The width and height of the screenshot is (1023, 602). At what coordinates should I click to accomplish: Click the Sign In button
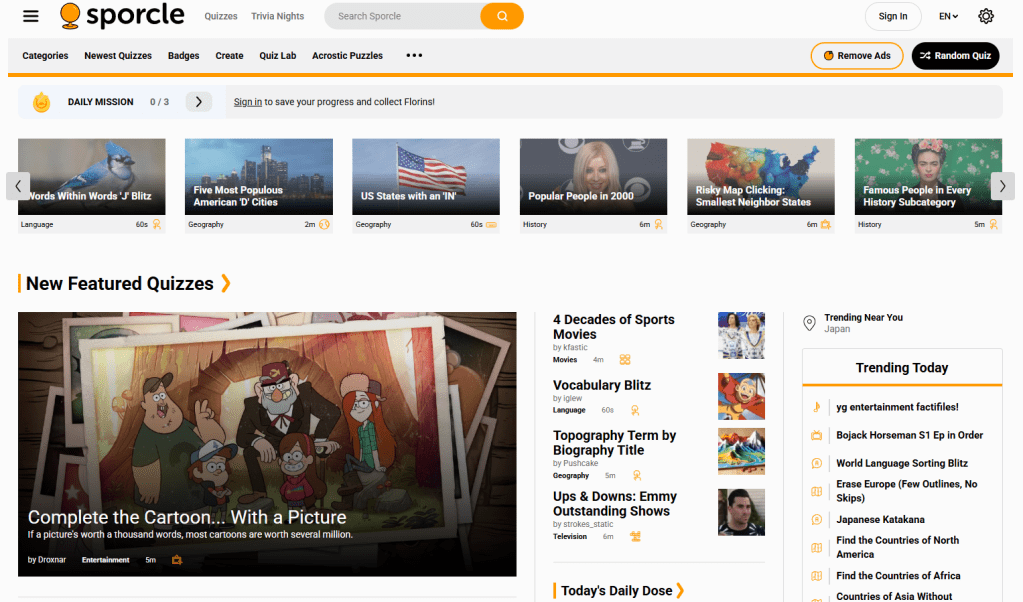tap(893, 16)
